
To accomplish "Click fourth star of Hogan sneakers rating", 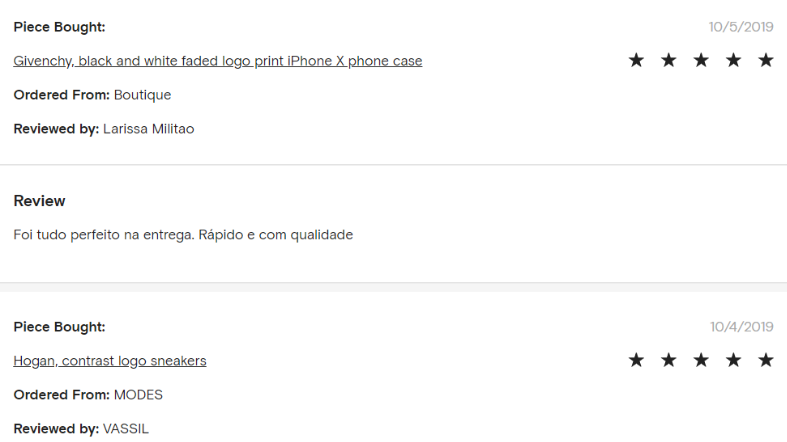I will [x=733, y=360].
